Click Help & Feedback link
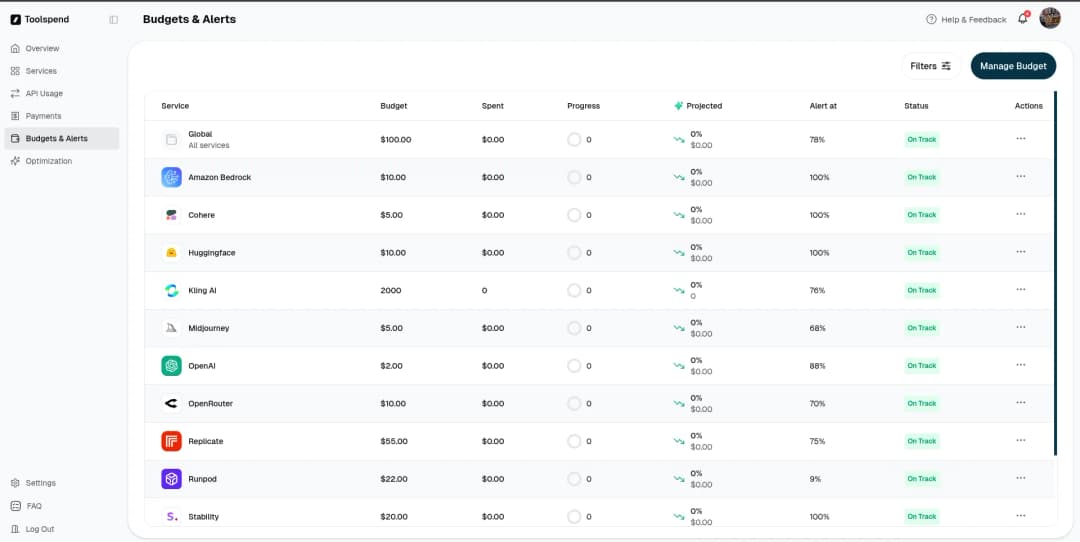This screenshot has height=542, width=1080. [x=966, y=20]
